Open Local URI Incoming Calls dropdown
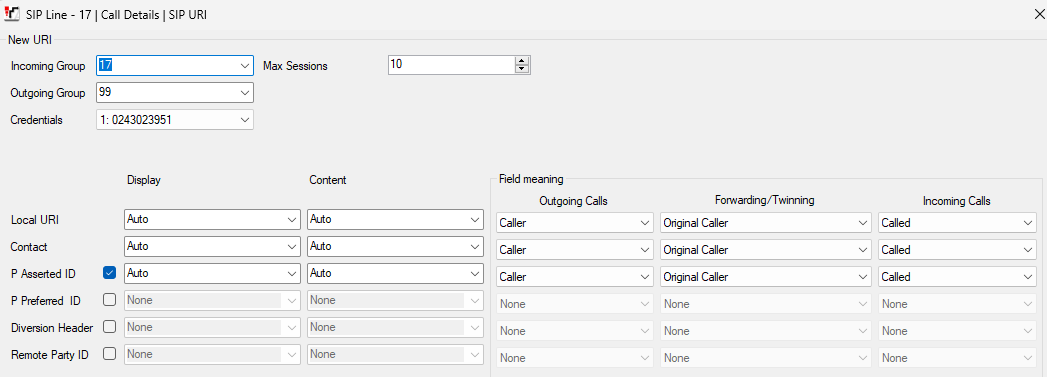Viewport: 1047px width, 377px height. coord(958,223)
